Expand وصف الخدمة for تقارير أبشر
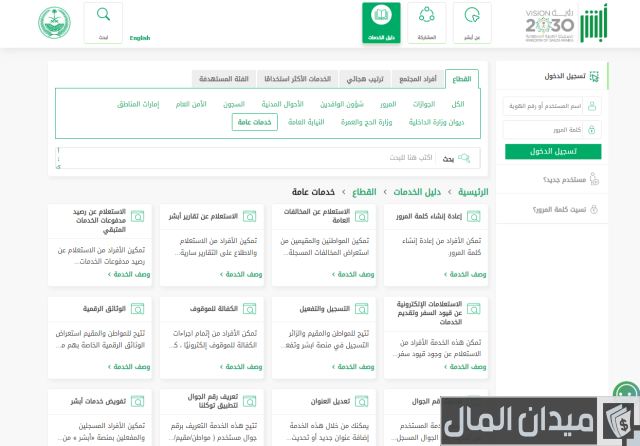Screen dimensions: 640x446 [x=241, y=274]
